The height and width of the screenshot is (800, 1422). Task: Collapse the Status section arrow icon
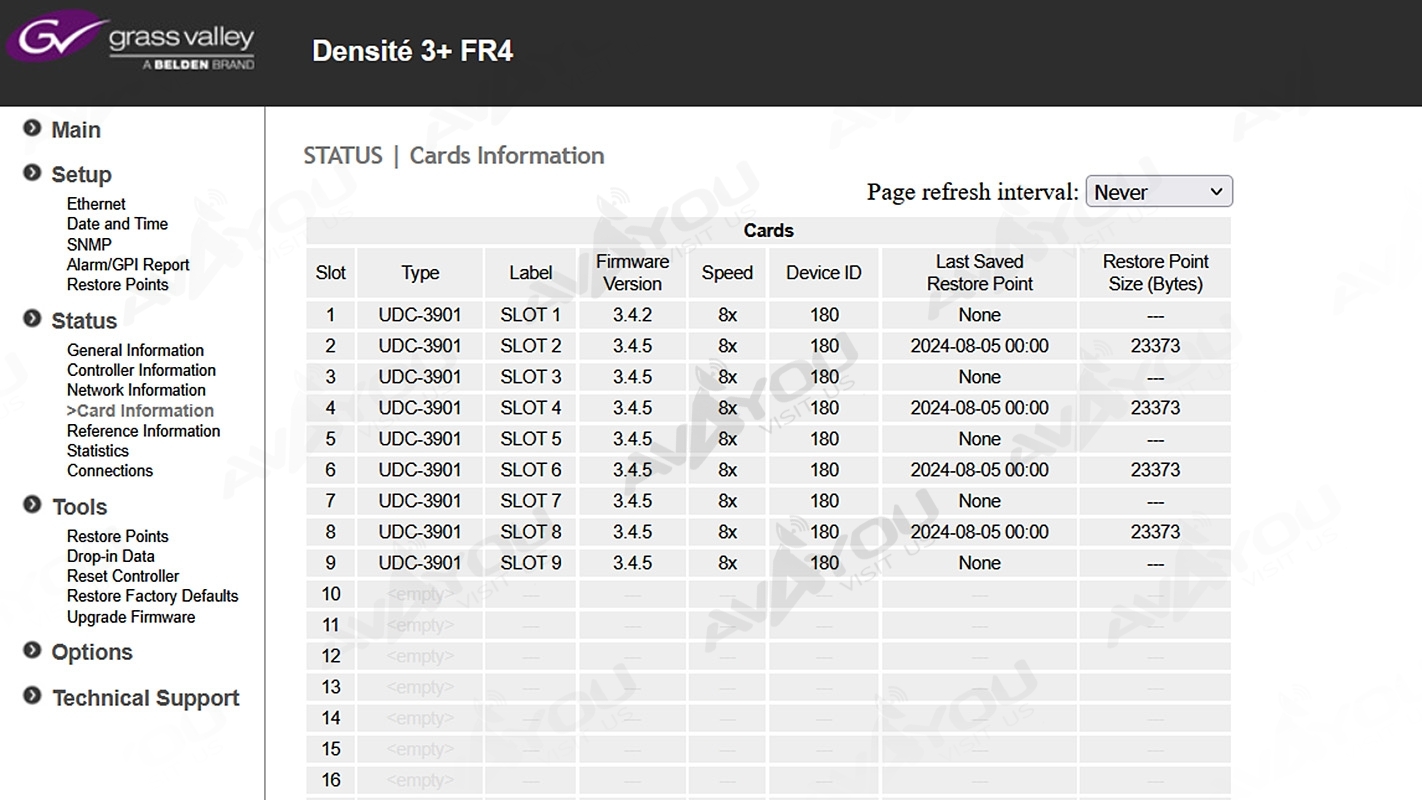click(32, 319)
